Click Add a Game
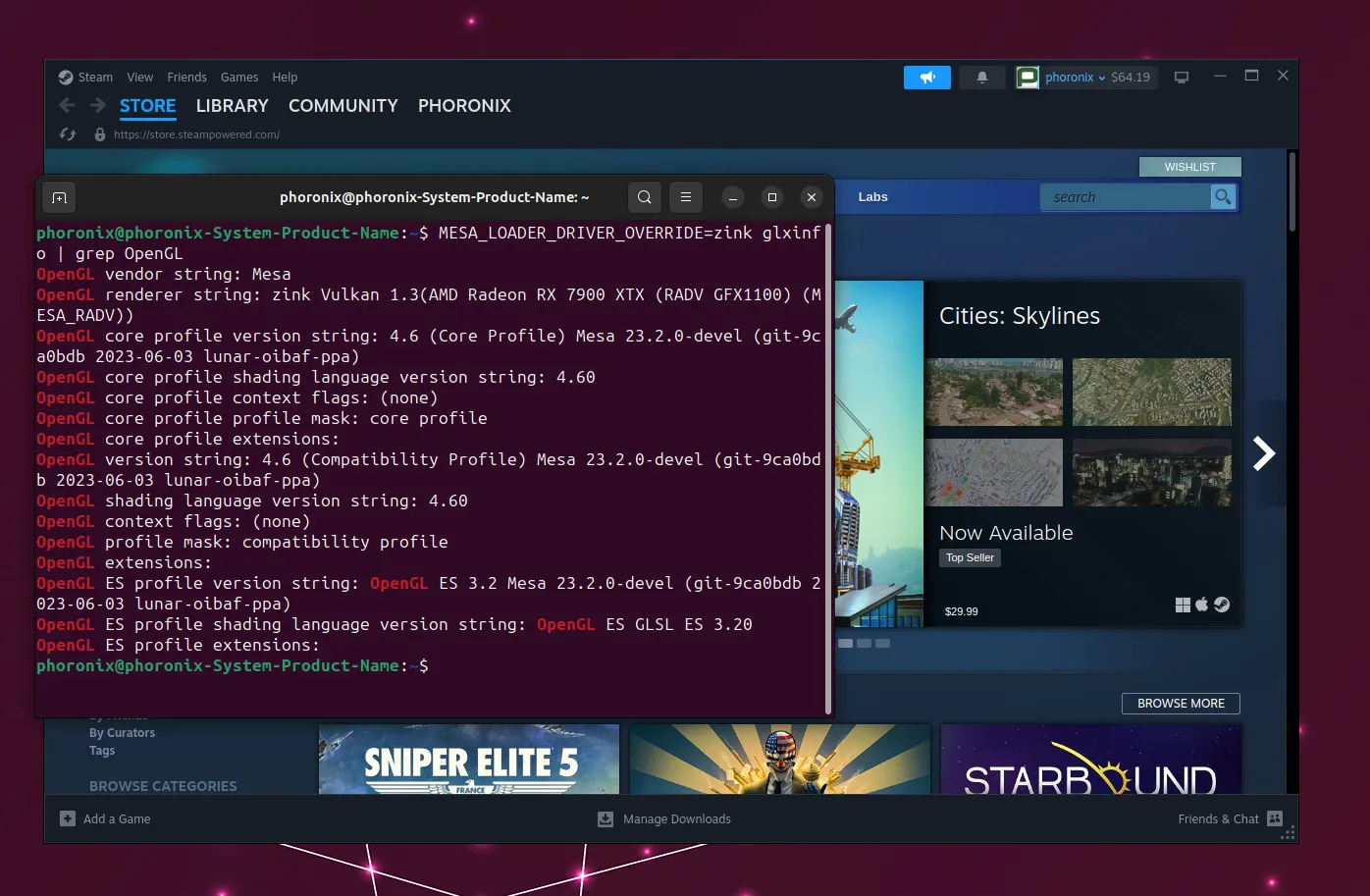The width and height of the screenshot is (1370, 896). coord(106,818)
